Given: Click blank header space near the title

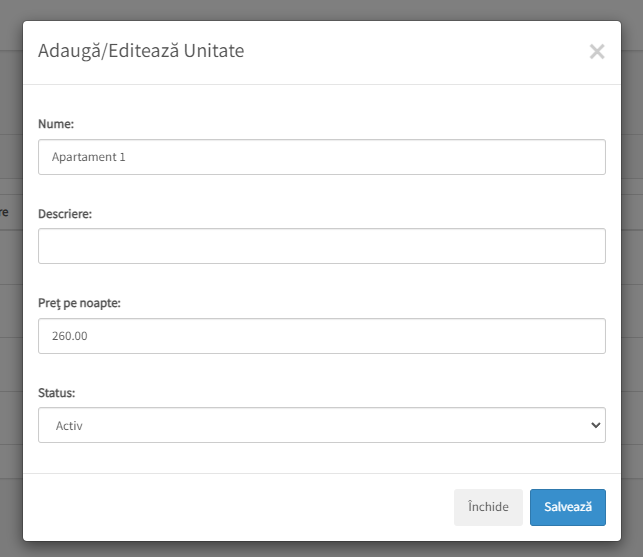Looking at the screenshot, I should tap(410, 52).
